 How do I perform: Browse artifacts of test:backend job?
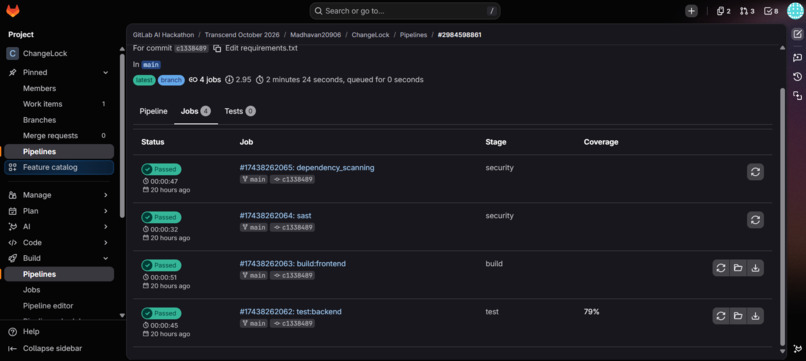(x=738, y=316)
